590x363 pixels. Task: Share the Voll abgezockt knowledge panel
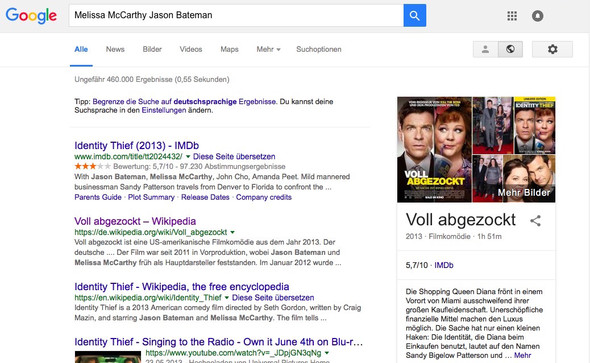(535, 221)
